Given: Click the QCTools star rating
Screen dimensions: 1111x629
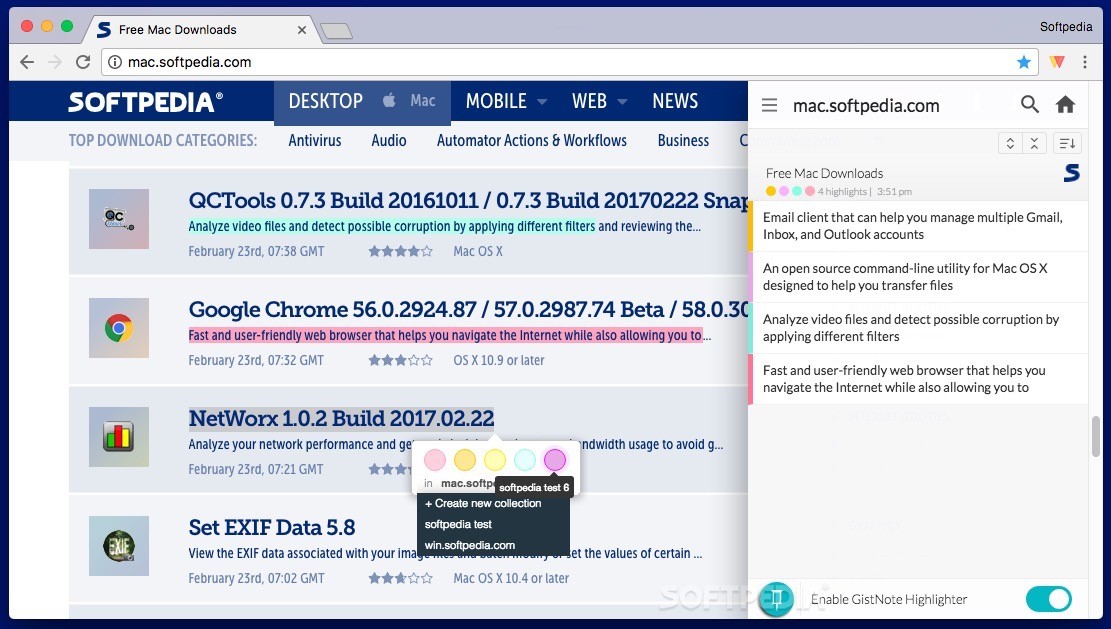Looking at the screenshot, I should click(400, 251).
